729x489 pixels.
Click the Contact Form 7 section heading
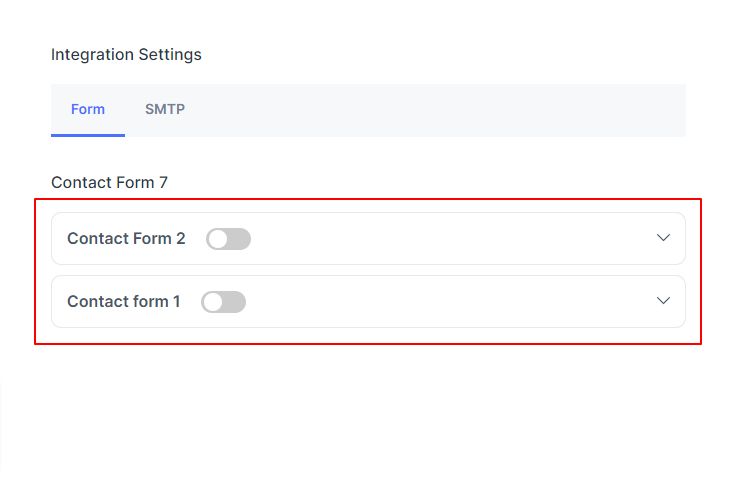(x=109, y=183)
